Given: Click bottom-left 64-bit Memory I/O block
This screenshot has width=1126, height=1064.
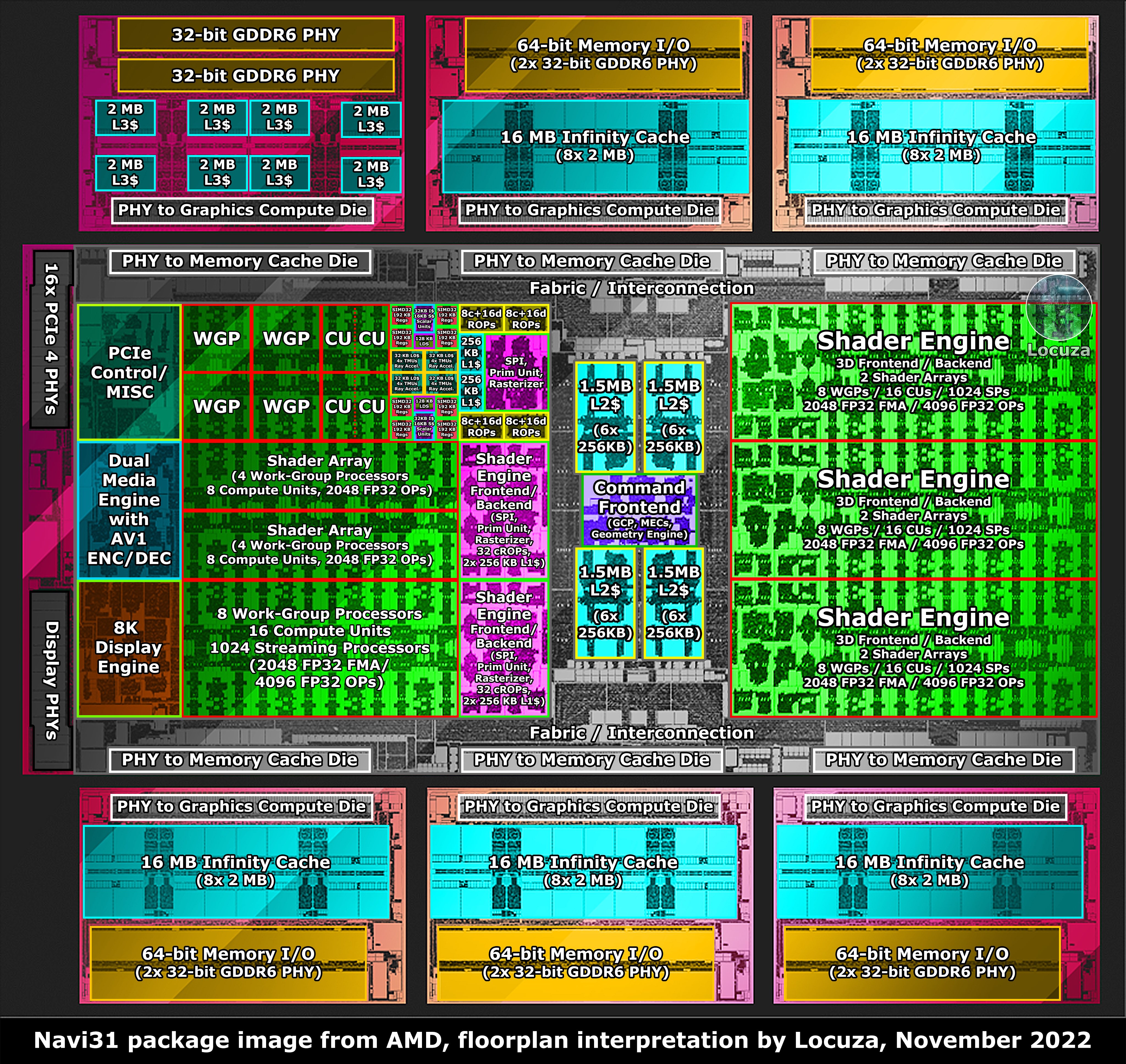Looking at the screenshot, I should click(229, 963).
